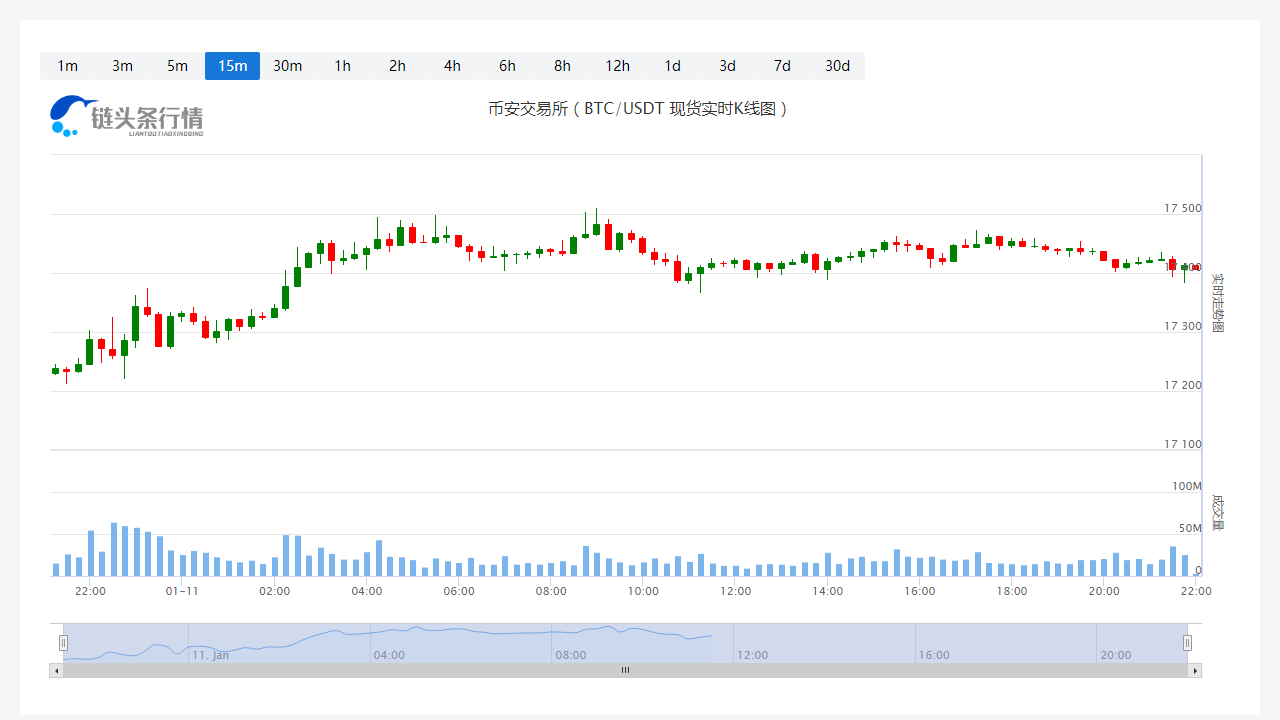Click the scrollbar left arrow button
Screen dimensions: 1280x720
coord(56,670)
